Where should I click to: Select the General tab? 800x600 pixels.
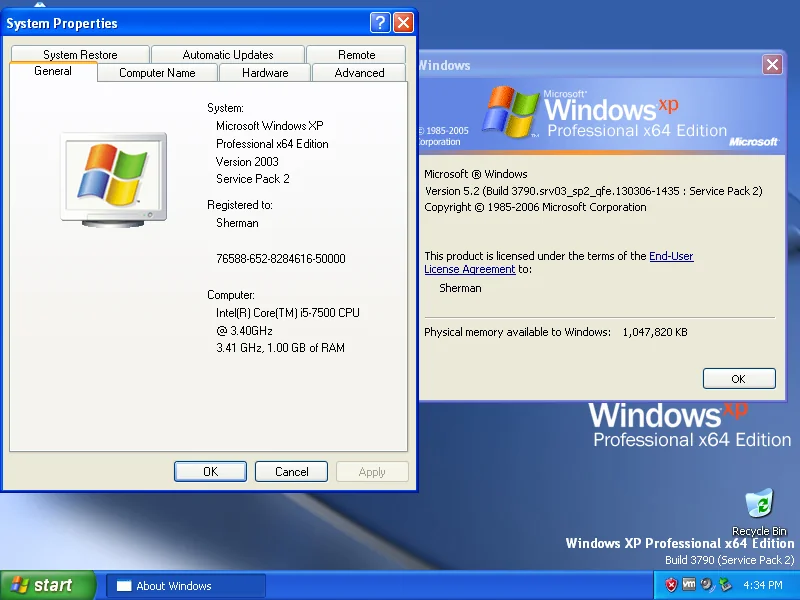(53, 71)
